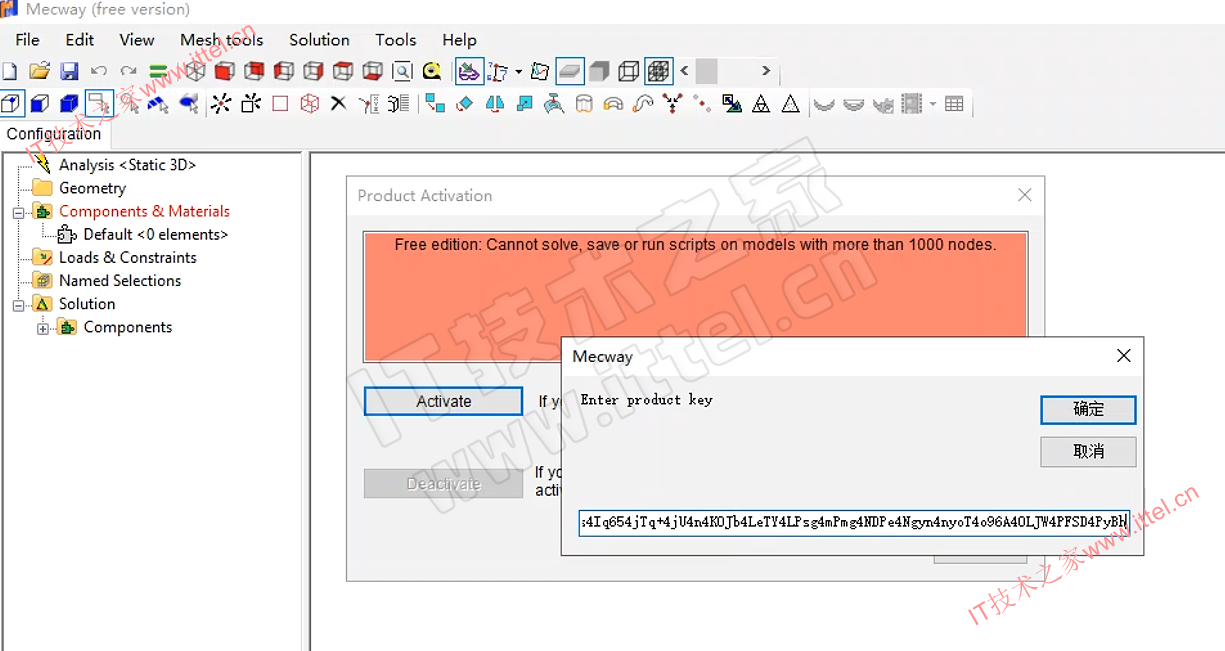
Task: Click the Redo arrow icon
Action: click(128, 71)
